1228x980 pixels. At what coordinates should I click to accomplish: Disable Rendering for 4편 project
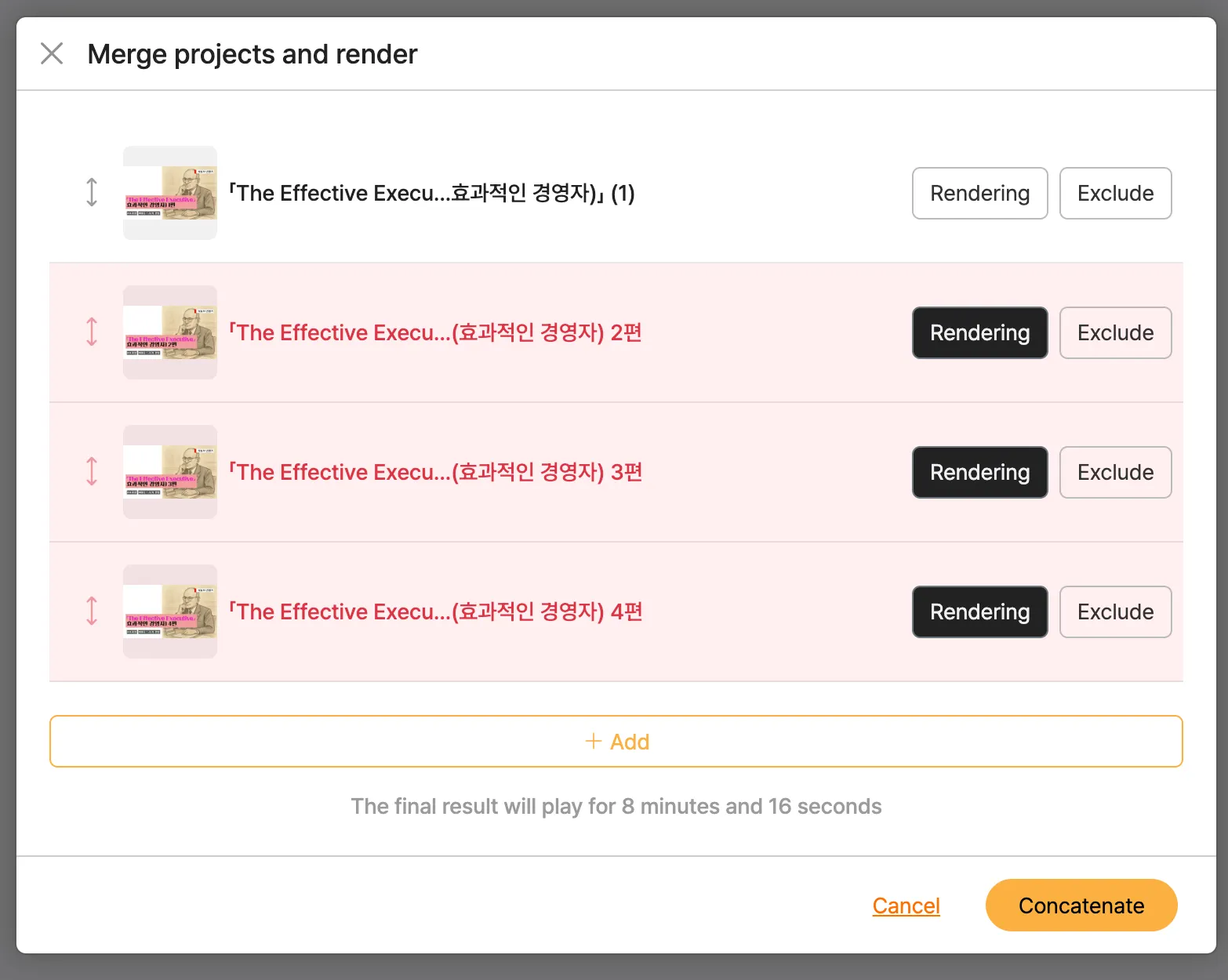(979, 612)
